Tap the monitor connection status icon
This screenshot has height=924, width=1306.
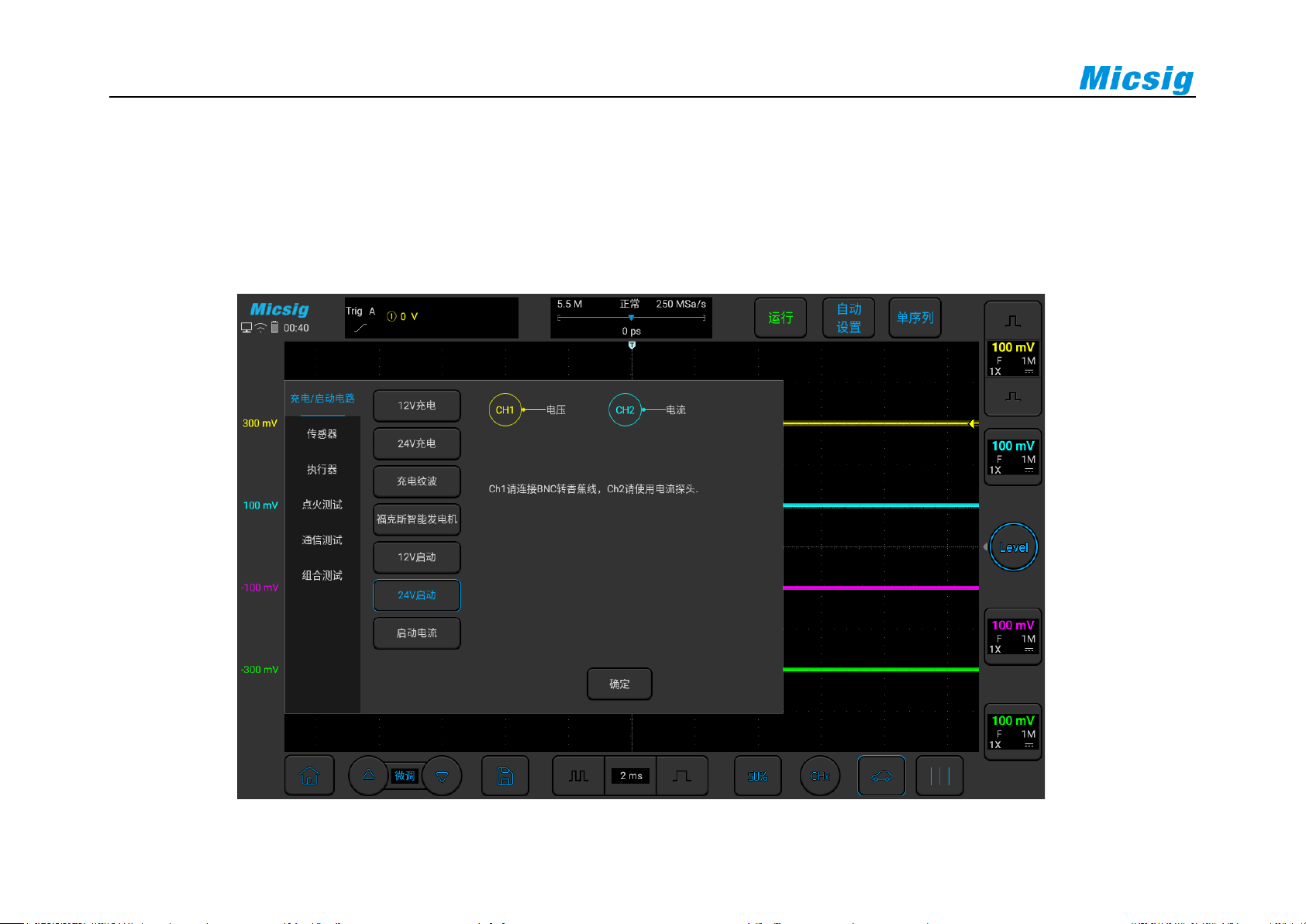pyautogui.click(x=246, y=328)
